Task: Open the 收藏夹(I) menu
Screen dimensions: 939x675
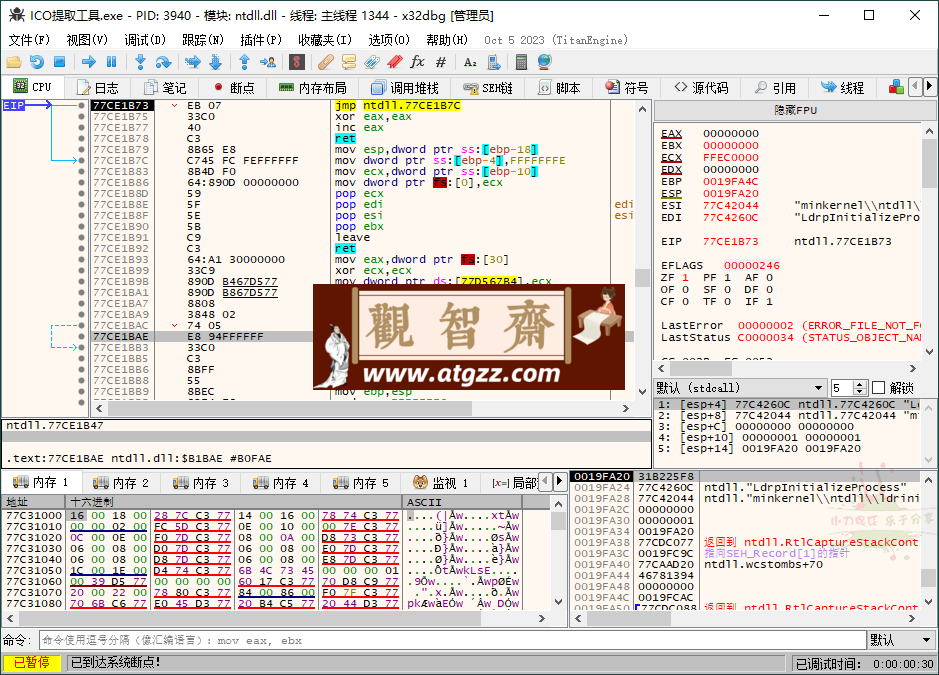Action: (325, 40)
